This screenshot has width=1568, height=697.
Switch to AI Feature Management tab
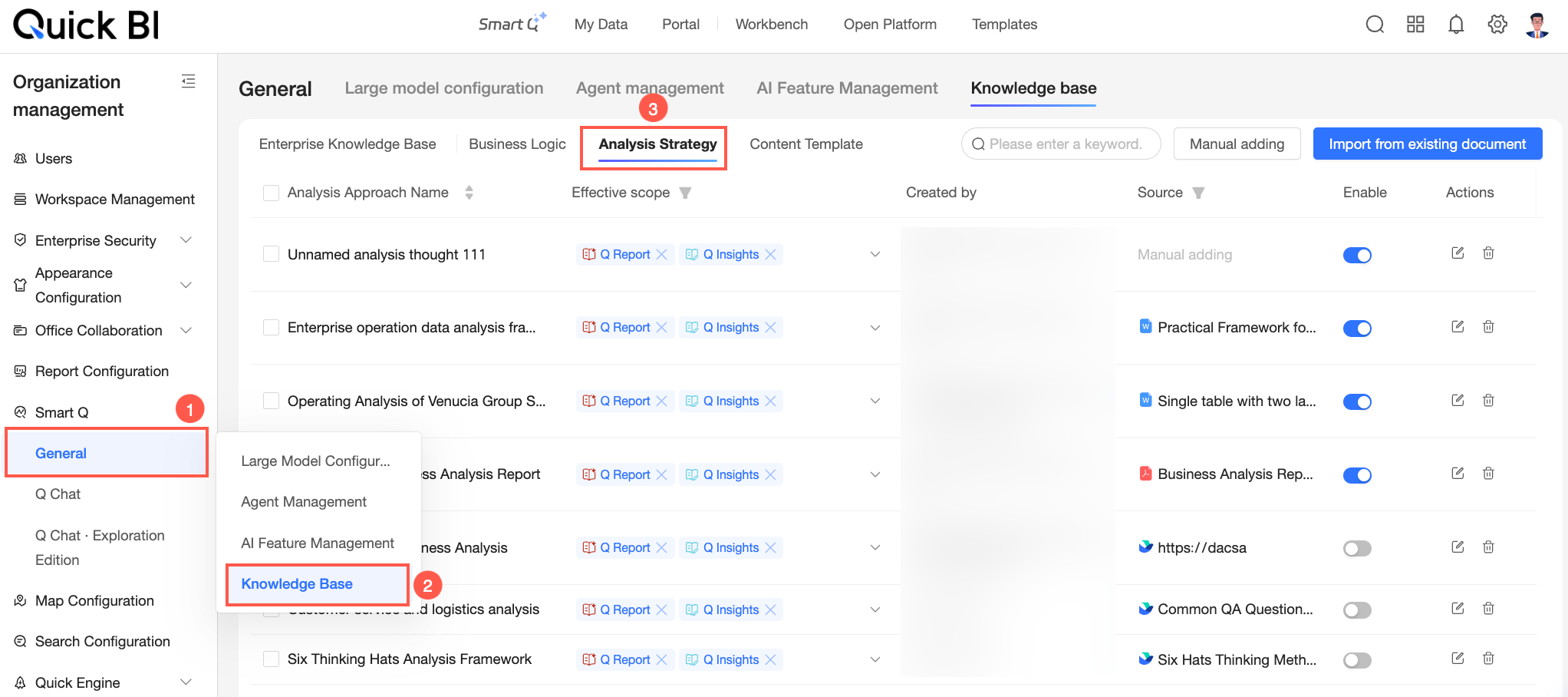tap(847, 88)
